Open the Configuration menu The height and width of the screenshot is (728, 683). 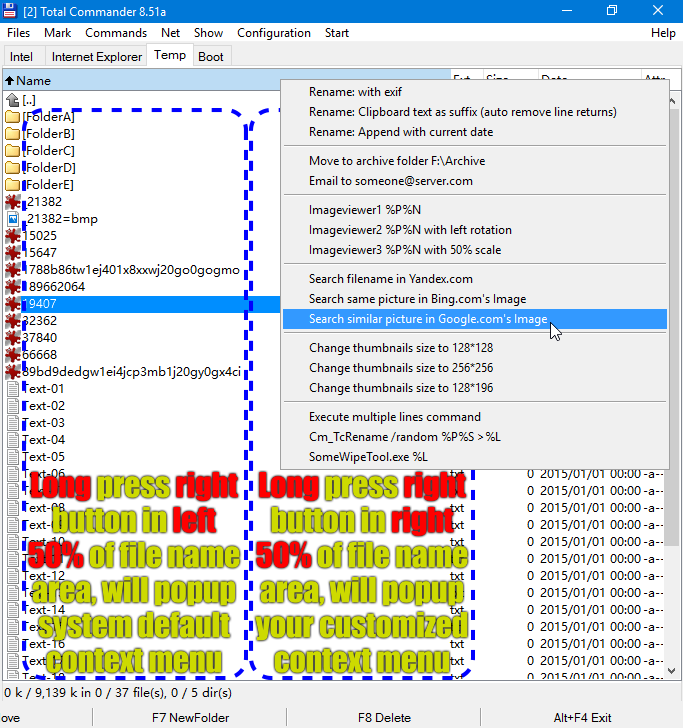tap(274, 33)
